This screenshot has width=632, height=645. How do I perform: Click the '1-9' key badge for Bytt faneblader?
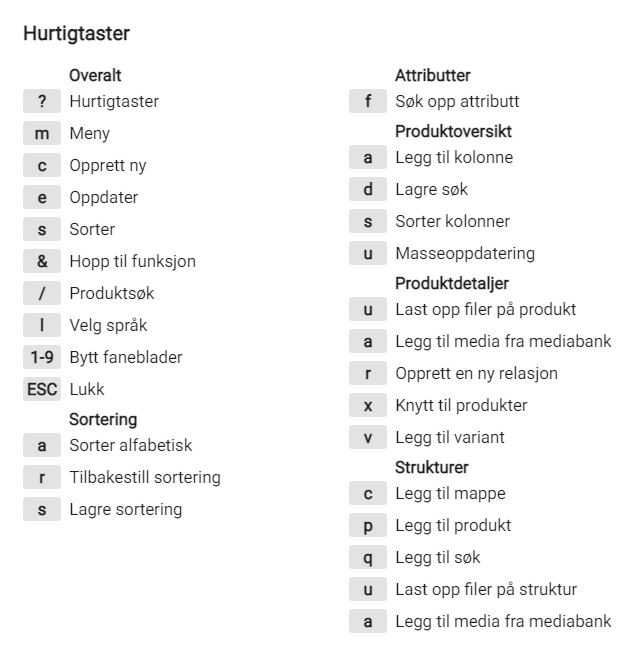[42, 357]
